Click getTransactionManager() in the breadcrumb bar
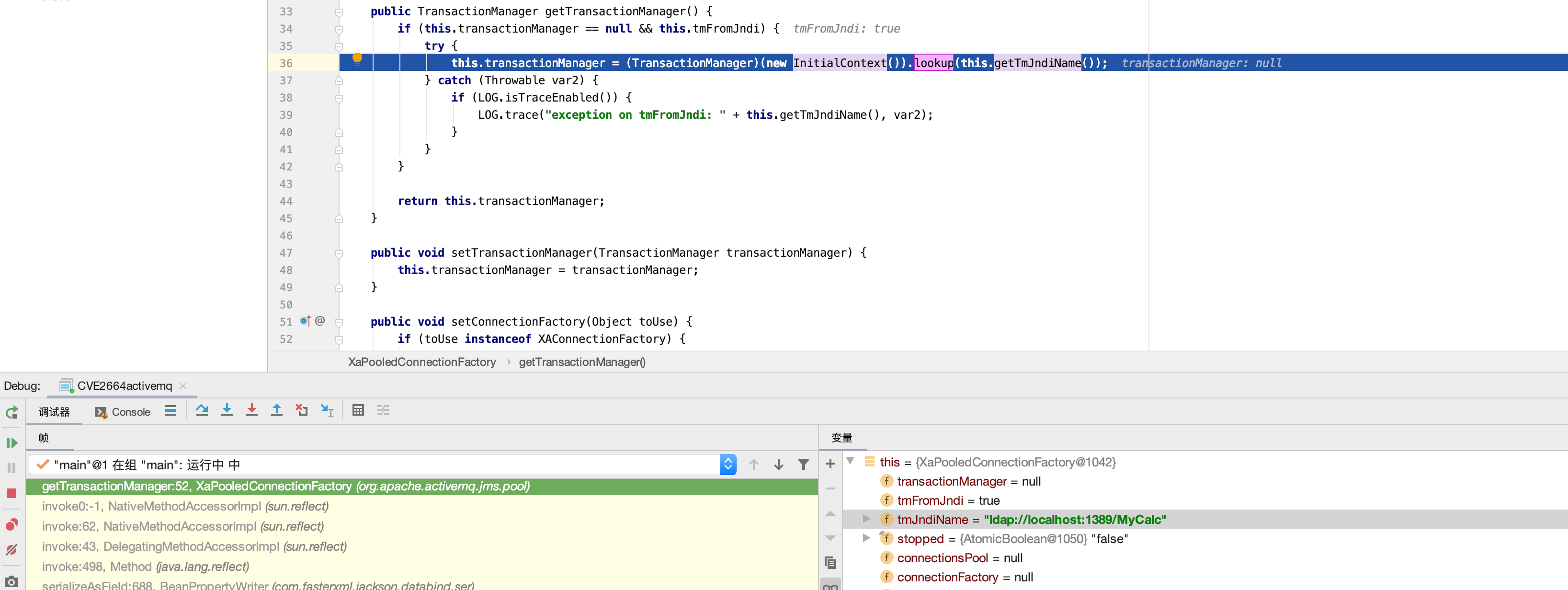 tap(581, 362)
